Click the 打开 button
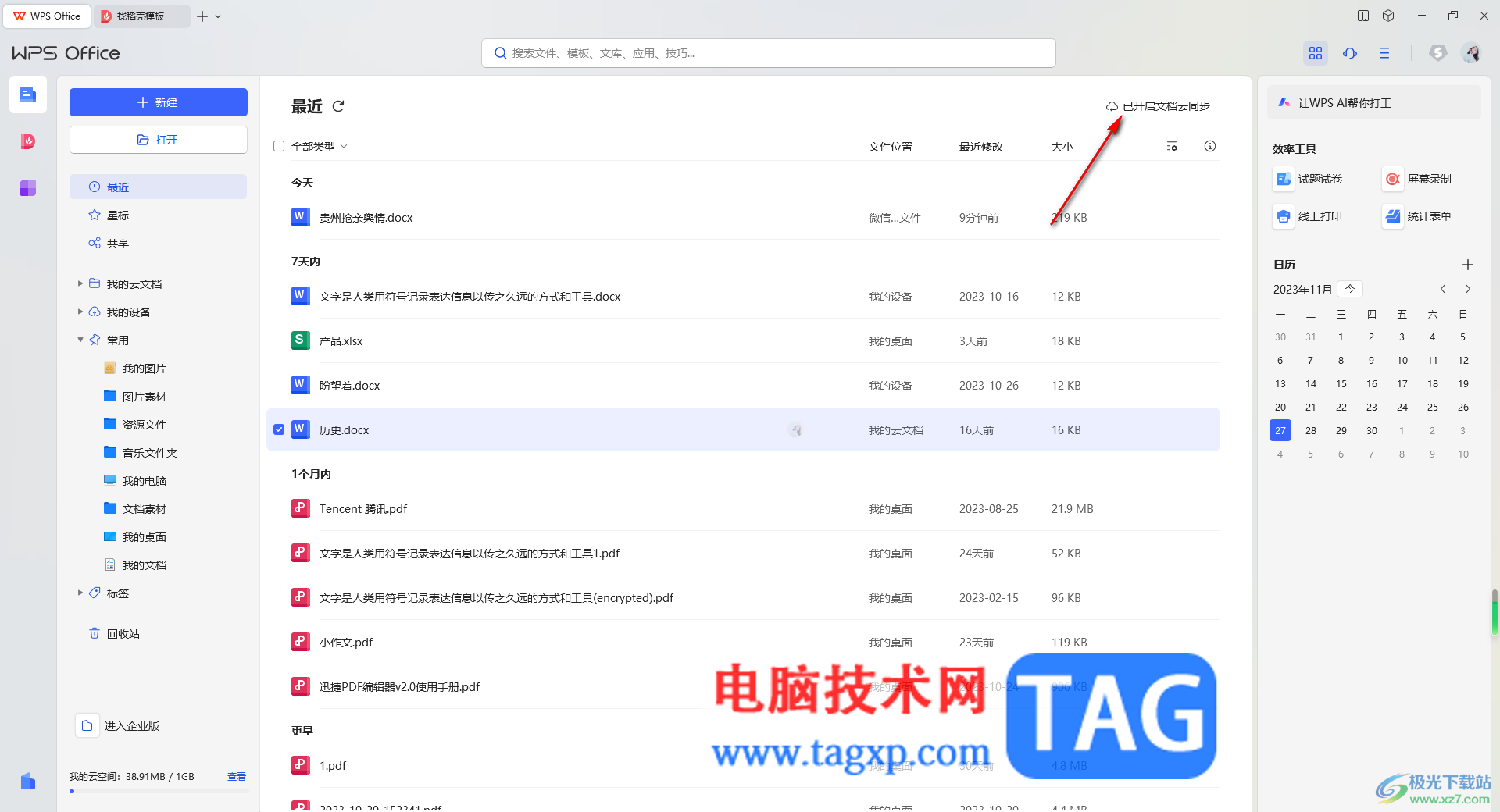This screenshot has height=812, width=1500. [158, 140]
